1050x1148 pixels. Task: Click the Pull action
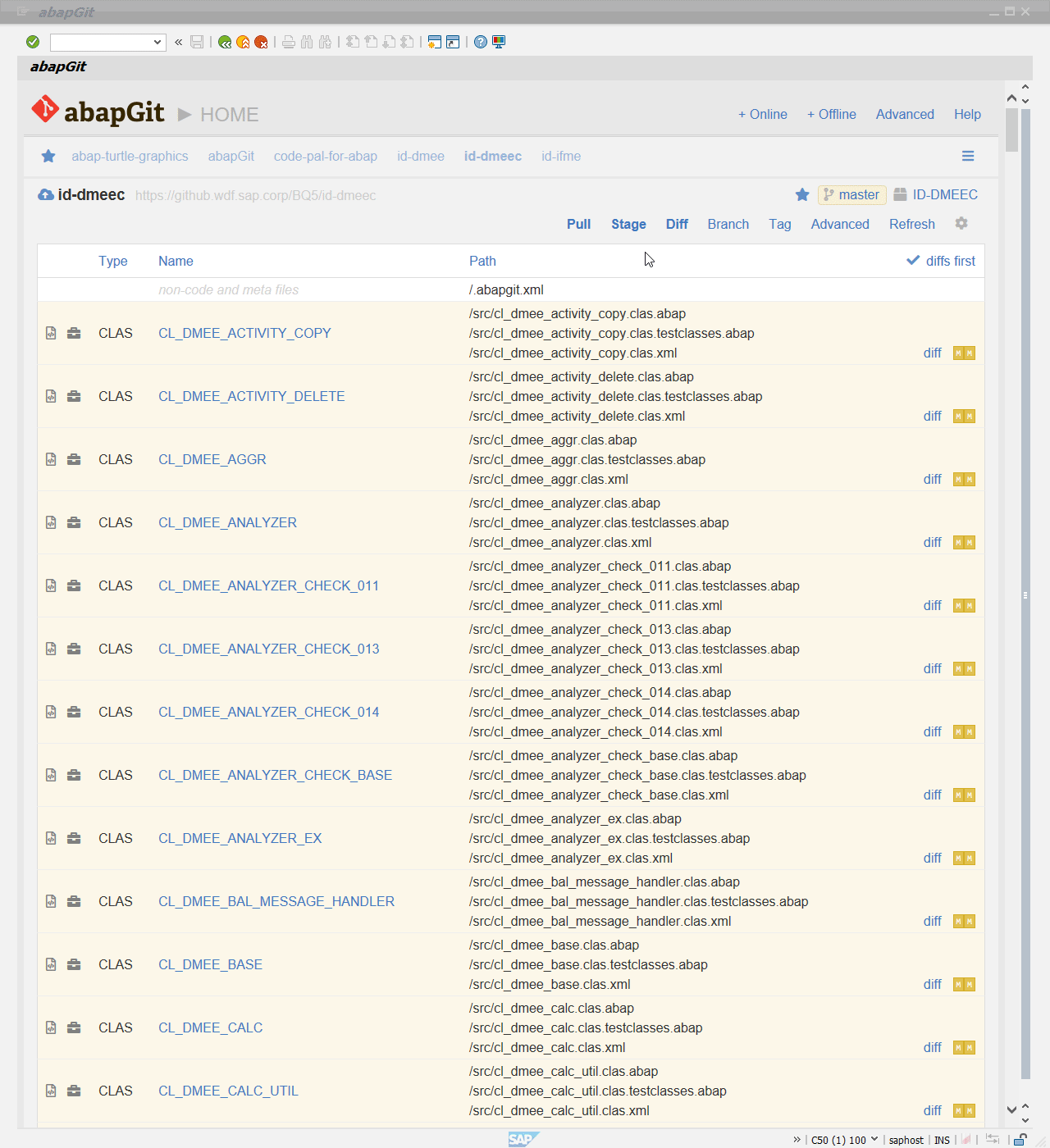click(x=578, y=224)
